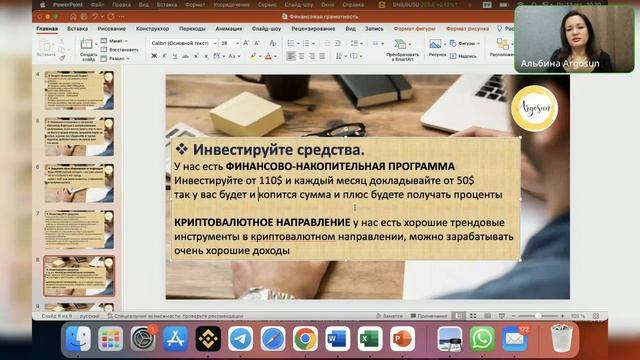Click the Bold (Ж) formatting icon
Image resolution: width=640 pixels, height=360 pixels.
tap(154, 56)
